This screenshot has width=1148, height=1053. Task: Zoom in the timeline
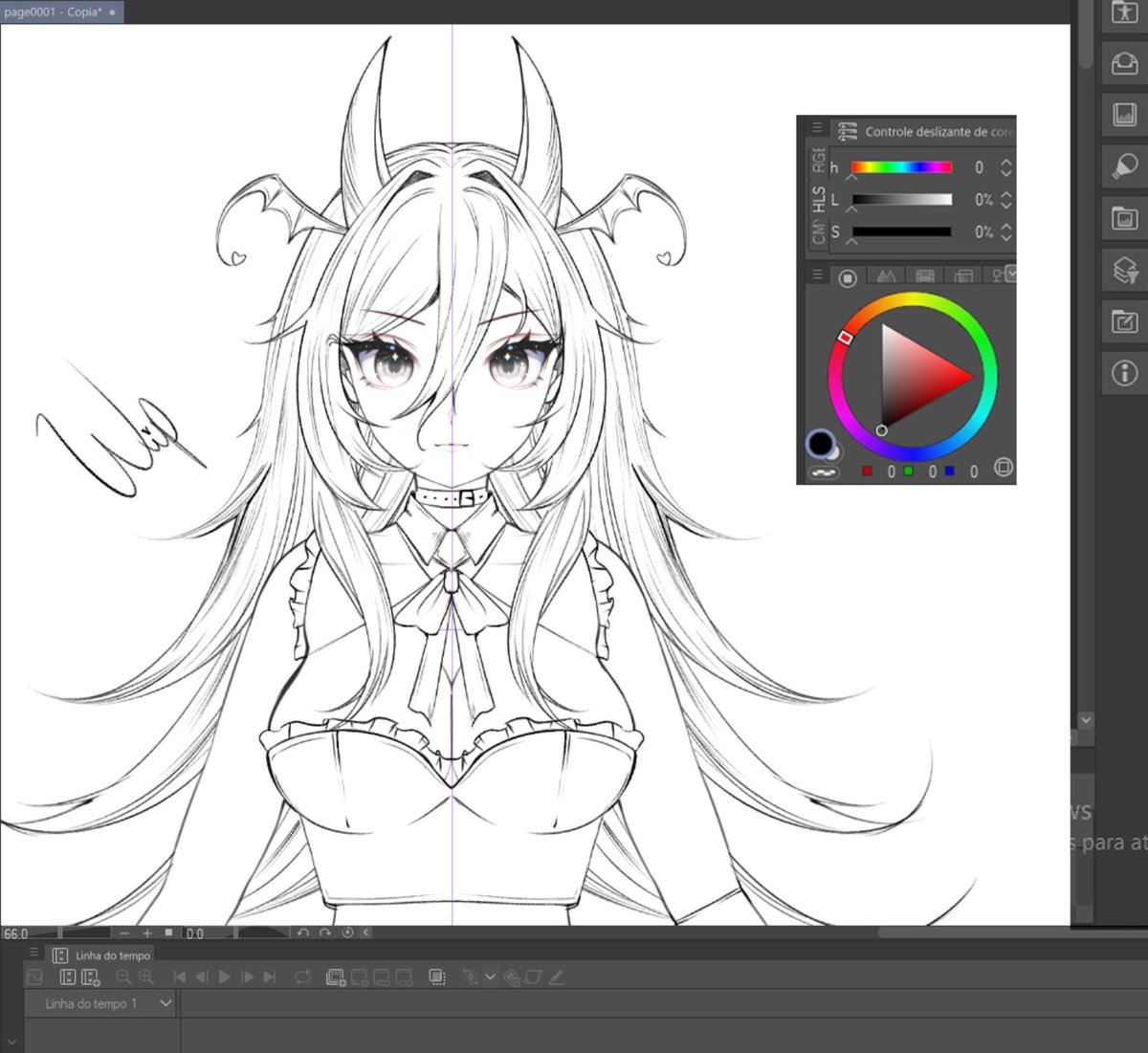(145, 977)
